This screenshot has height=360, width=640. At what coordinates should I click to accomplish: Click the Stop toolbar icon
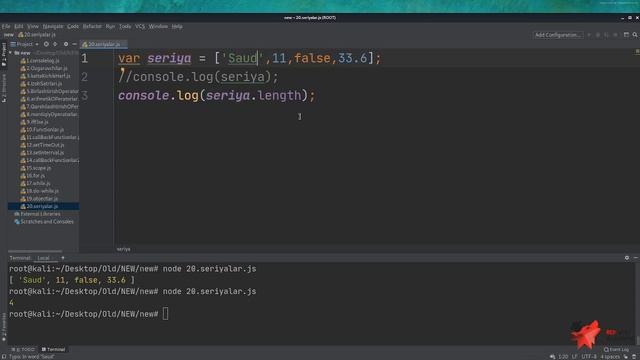616,35
